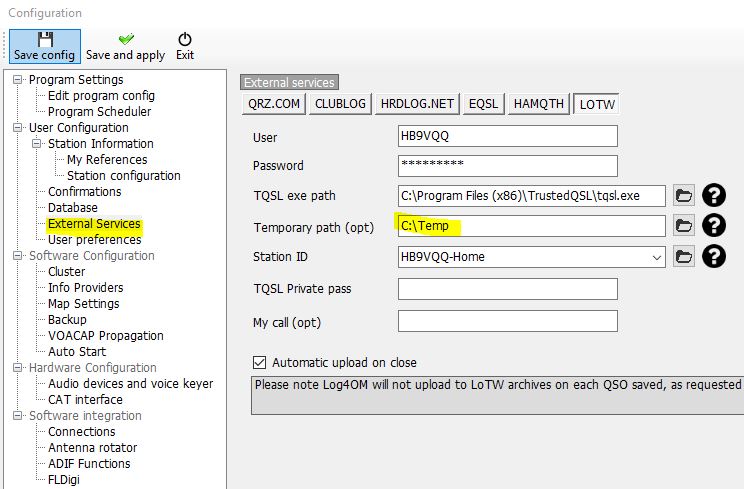Click the Exit power icon
This screenshot has width=744, height=489.
pyautogui.click(x=185, y=39)
